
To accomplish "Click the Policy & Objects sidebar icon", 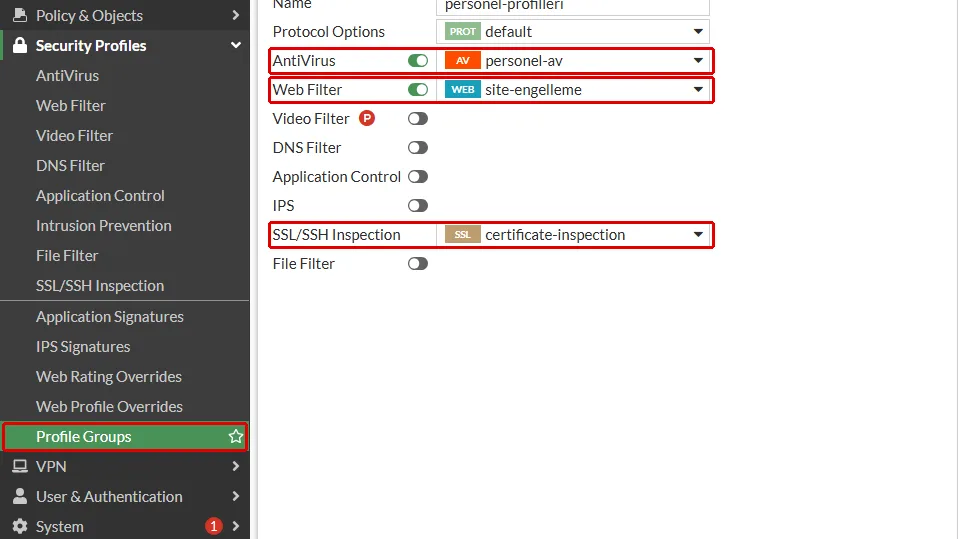I will pyautogui.click(x=20, y=15).
